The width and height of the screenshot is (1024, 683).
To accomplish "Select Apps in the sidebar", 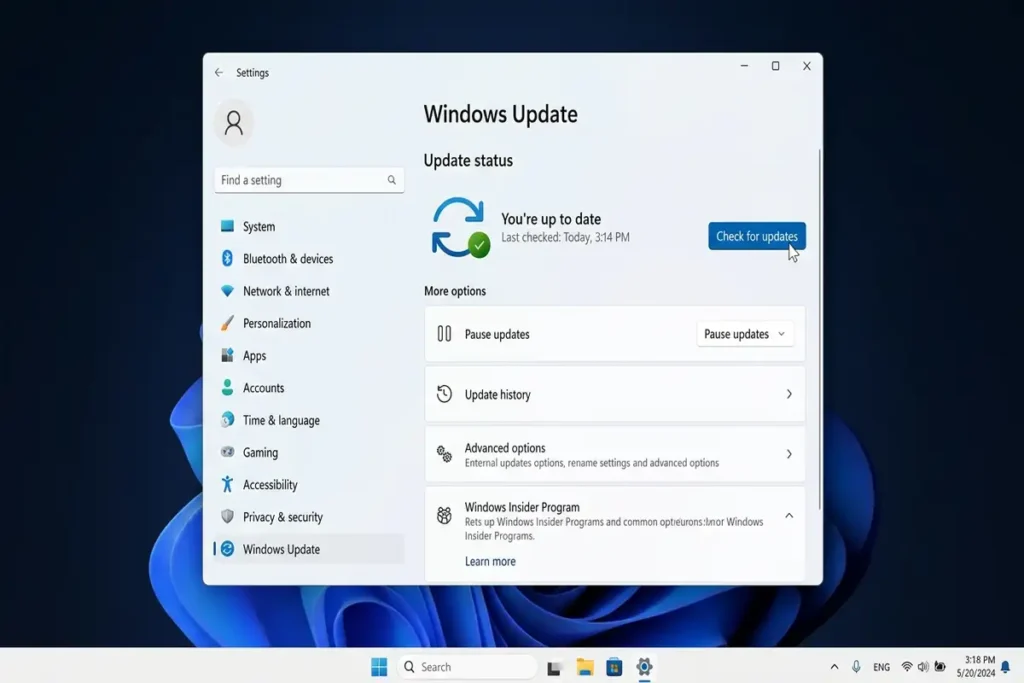I will (x=309, y=355).
